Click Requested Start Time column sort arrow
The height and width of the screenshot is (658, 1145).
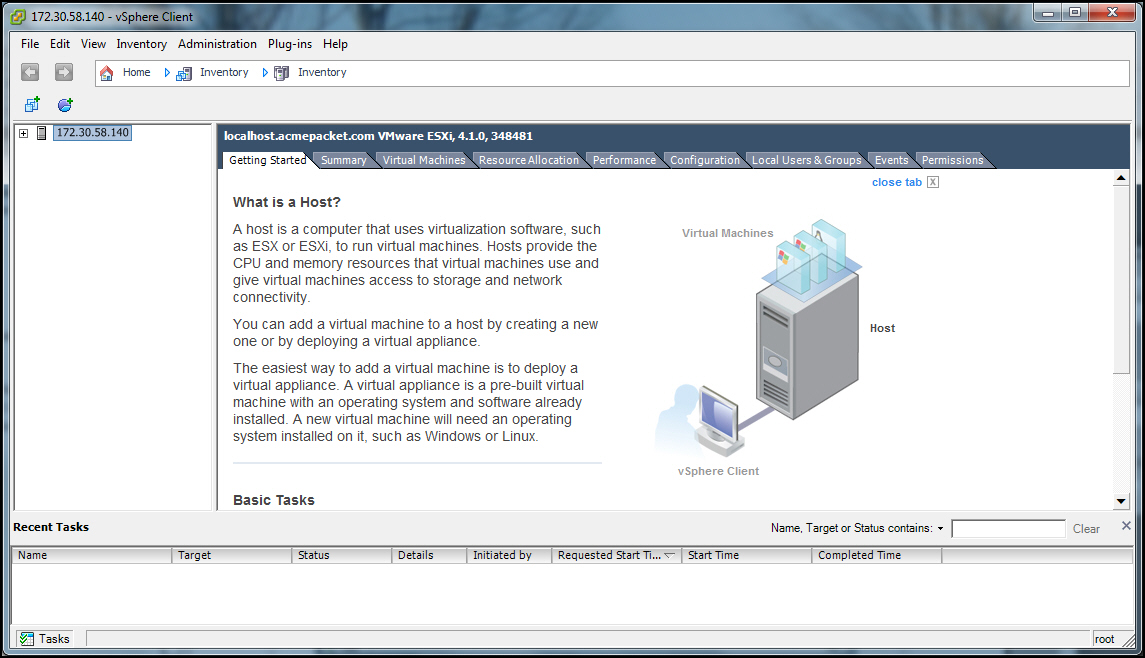(x=669, y=555)
